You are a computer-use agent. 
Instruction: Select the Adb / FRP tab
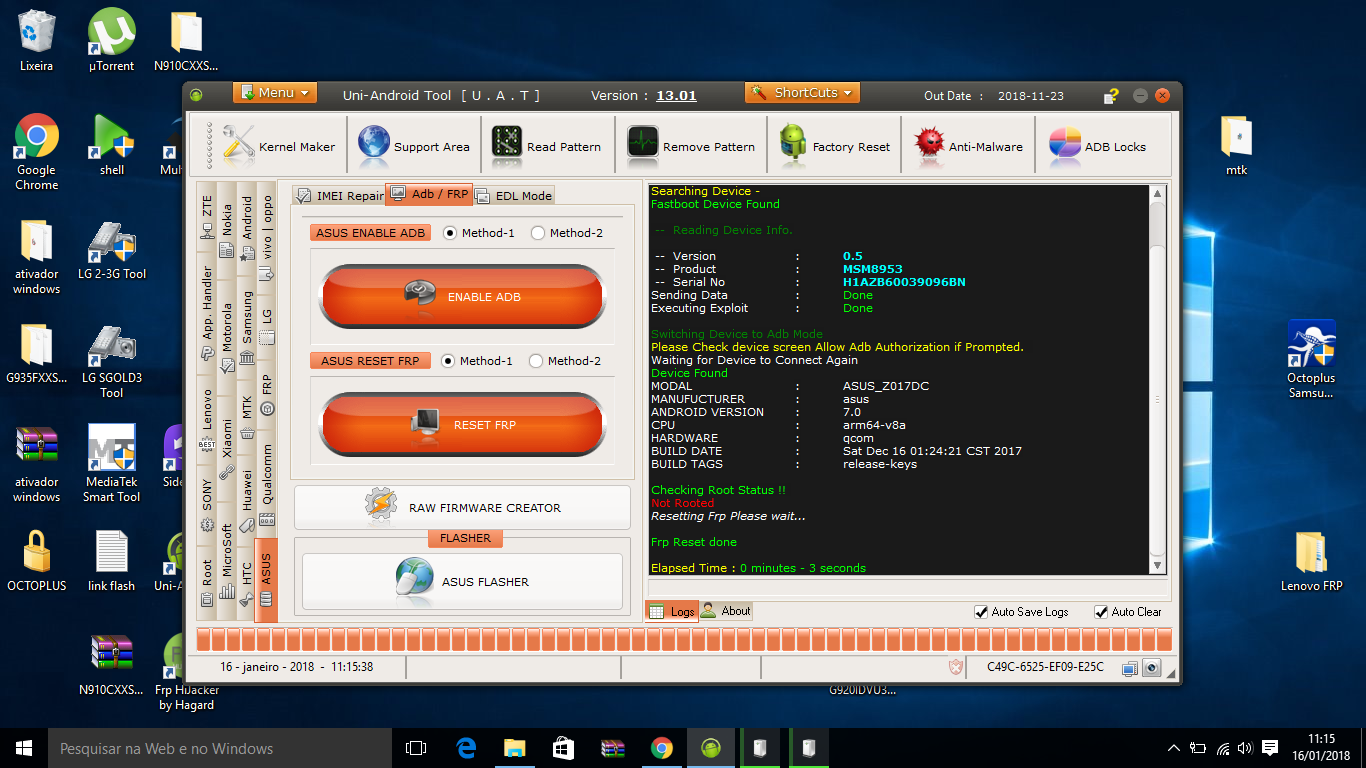429,194
